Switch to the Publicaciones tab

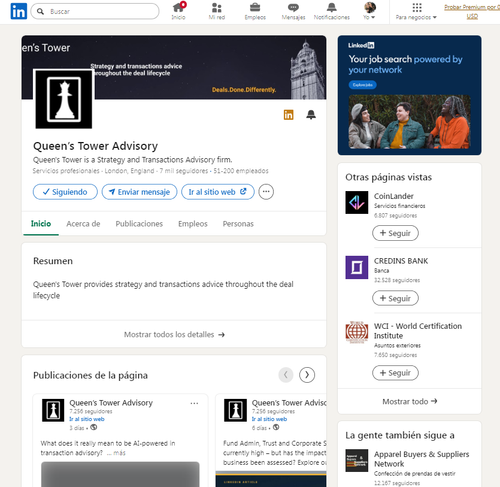pos(139,224)
